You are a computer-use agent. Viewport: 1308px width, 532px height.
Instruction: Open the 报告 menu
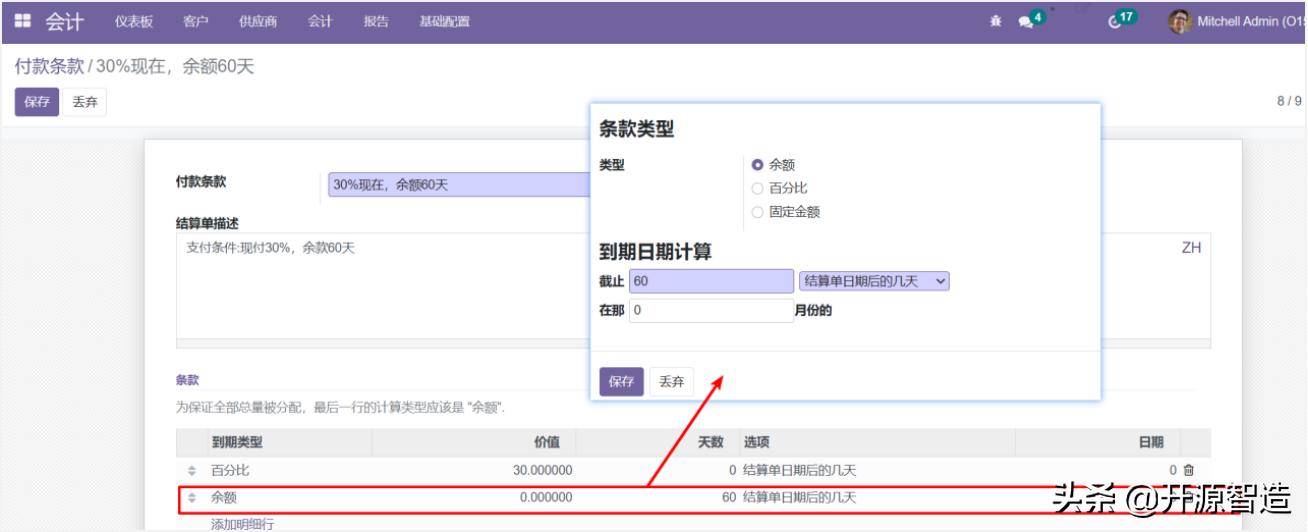pos(376,22)
